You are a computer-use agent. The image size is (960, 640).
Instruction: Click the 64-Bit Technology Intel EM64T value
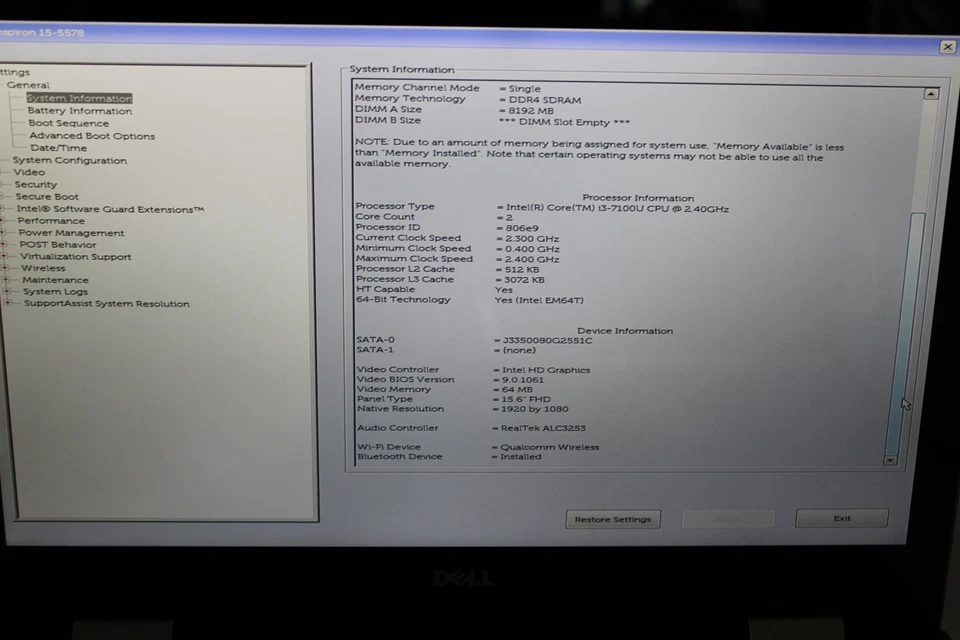pyautogui.click(x=539, y=300)
